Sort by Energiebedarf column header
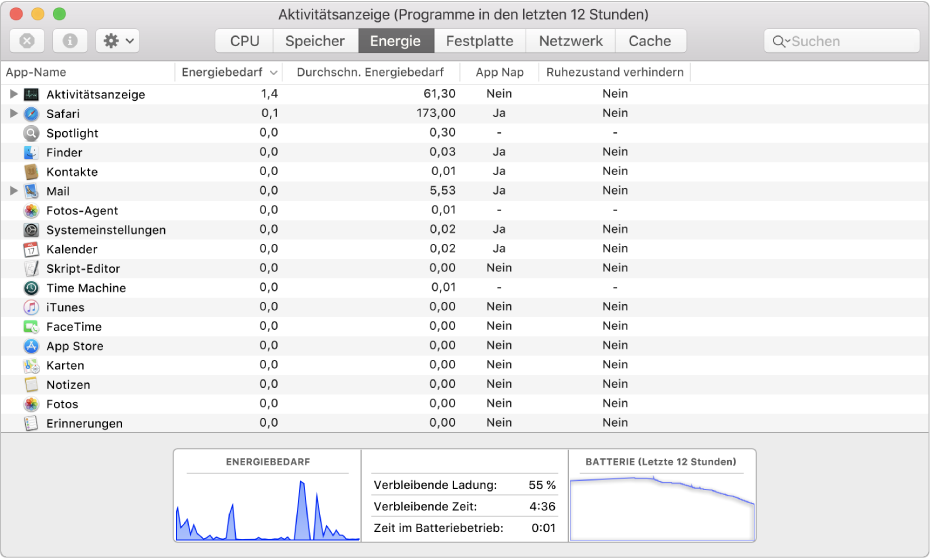 coord(229,72)
